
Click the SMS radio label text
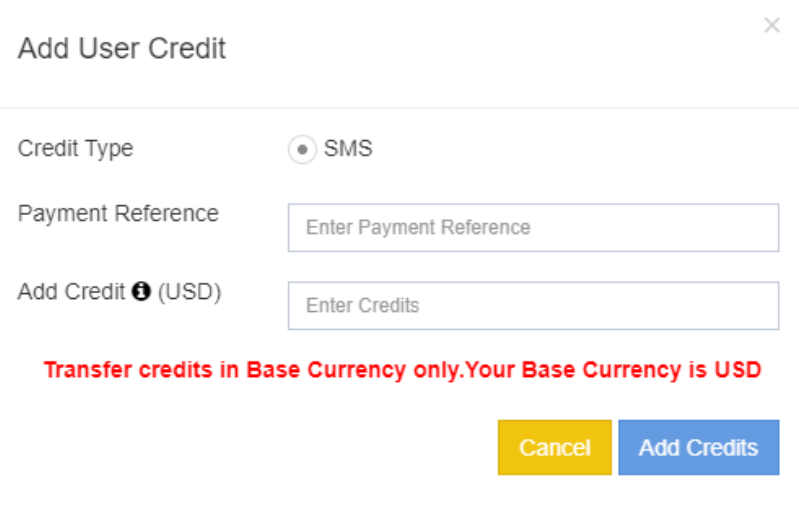(x=348, y=150)
